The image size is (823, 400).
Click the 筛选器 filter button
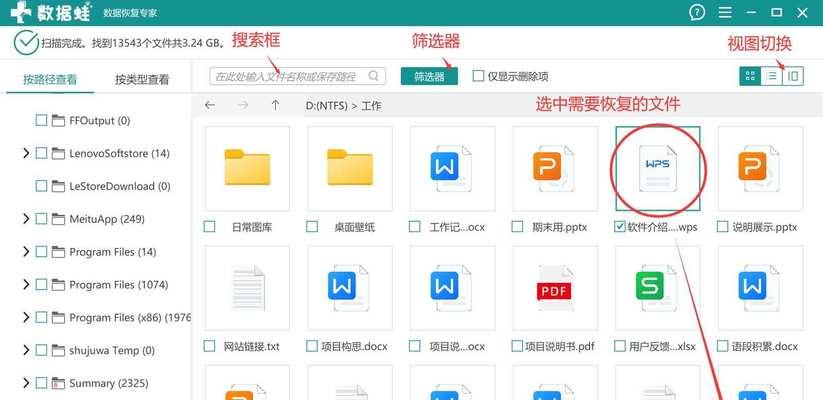point(429,76)
